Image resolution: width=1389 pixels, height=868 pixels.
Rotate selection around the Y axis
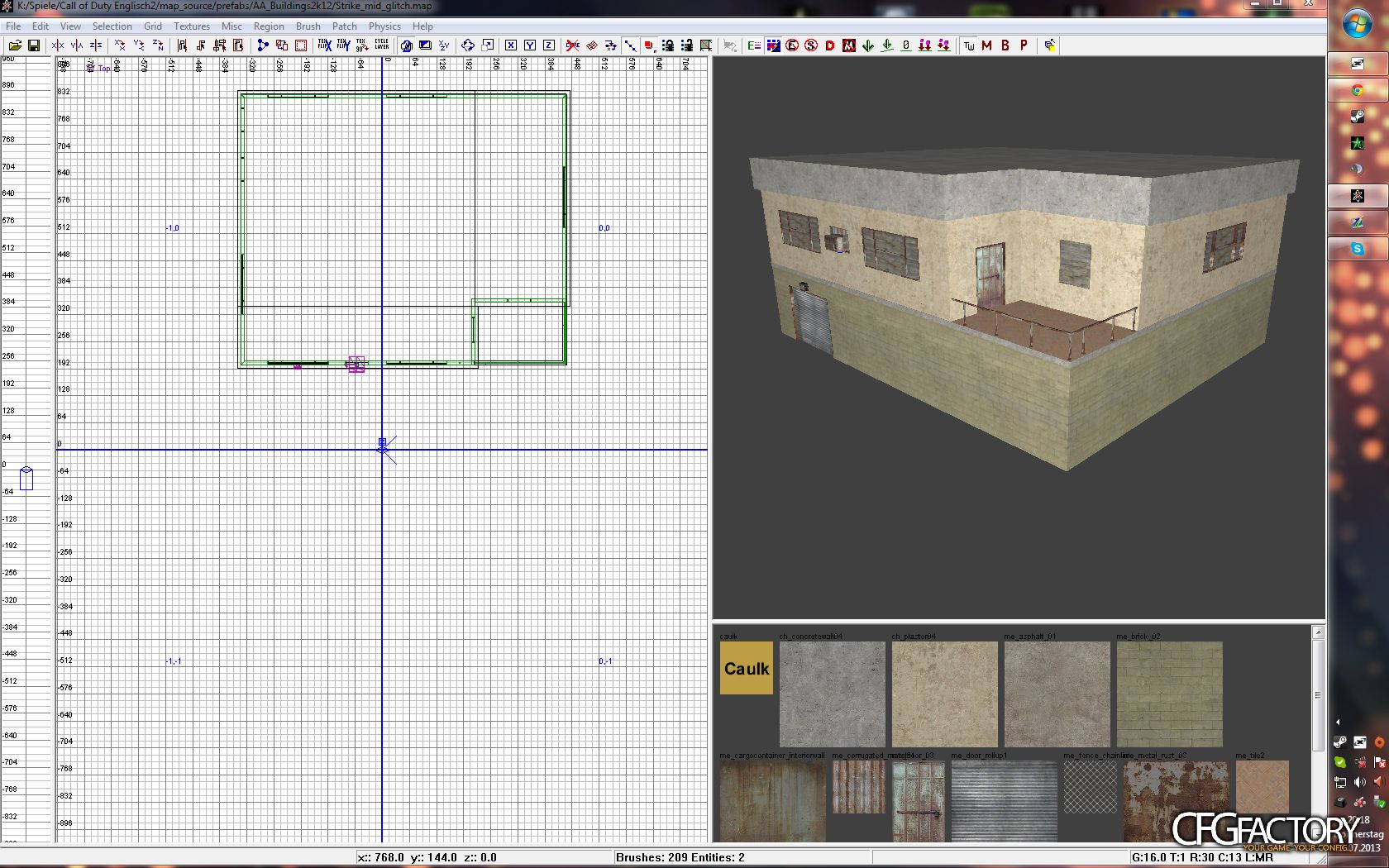139,45
